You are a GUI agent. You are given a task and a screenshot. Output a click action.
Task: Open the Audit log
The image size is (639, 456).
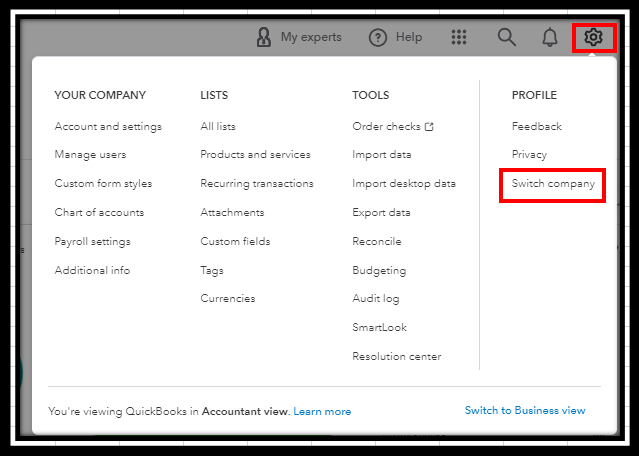coord(376,299)
